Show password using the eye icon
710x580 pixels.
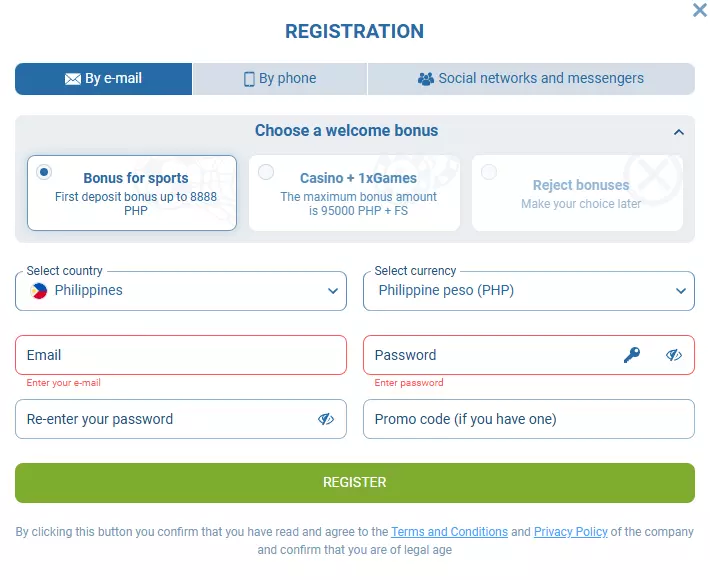click(x=674, y=355)
